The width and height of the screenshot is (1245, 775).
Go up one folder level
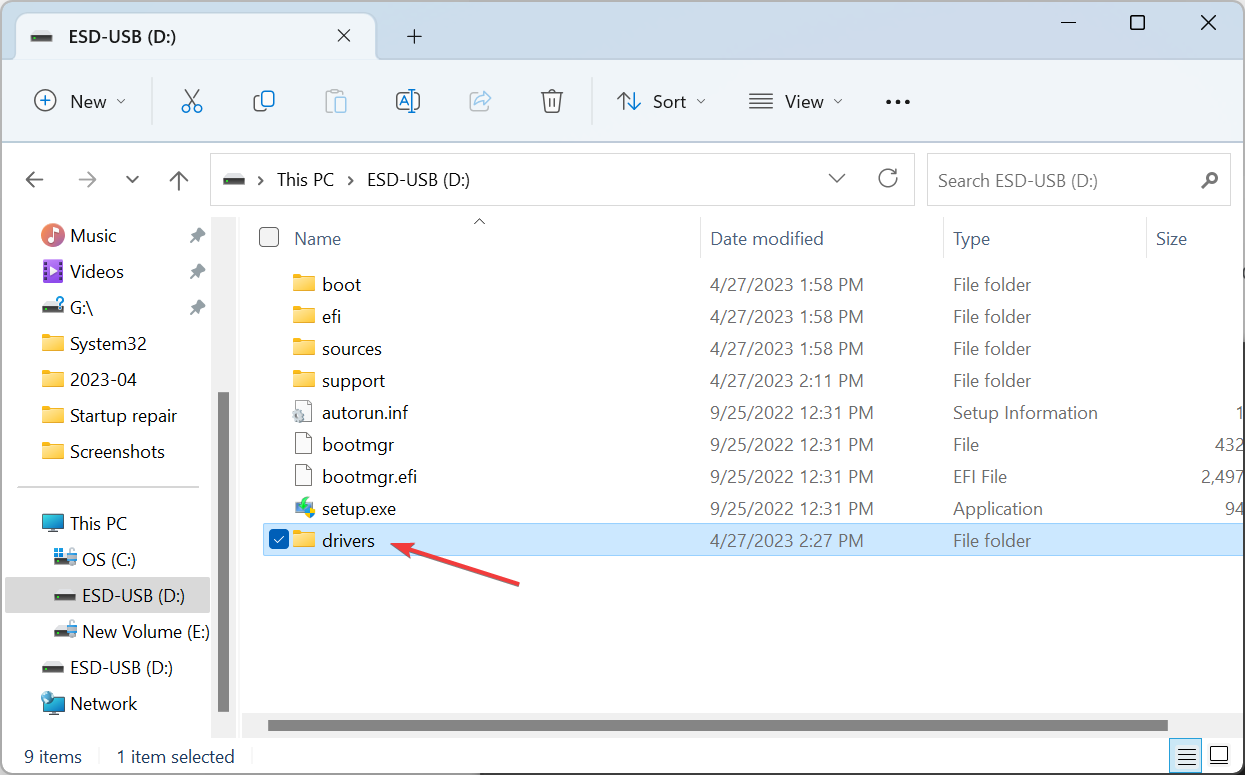179,180
